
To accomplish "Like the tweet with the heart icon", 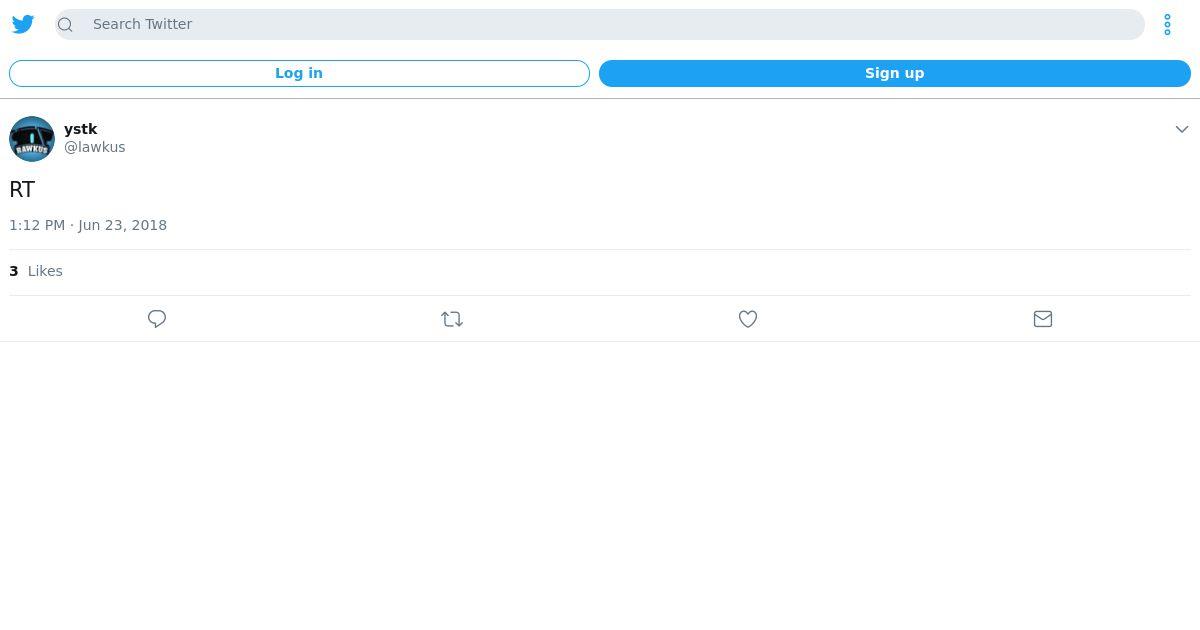I will [748, 319].
